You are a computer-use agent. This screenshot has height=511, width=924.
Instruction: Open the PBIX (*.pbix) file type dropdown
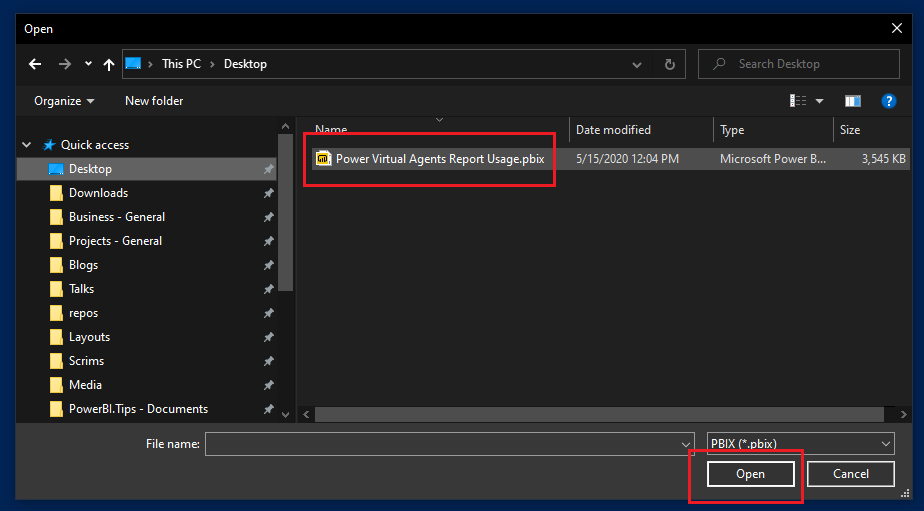[800, 444]
